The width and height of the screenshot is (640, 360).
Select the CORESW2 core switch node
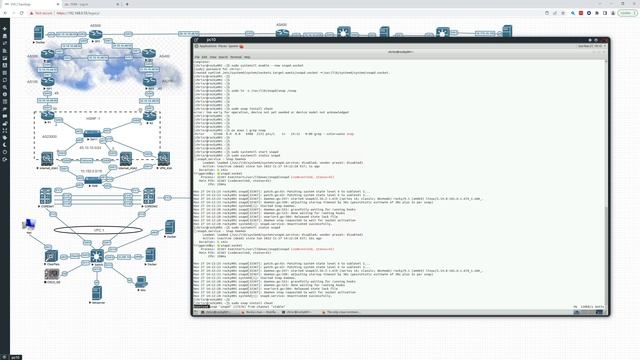click(149, 196)
